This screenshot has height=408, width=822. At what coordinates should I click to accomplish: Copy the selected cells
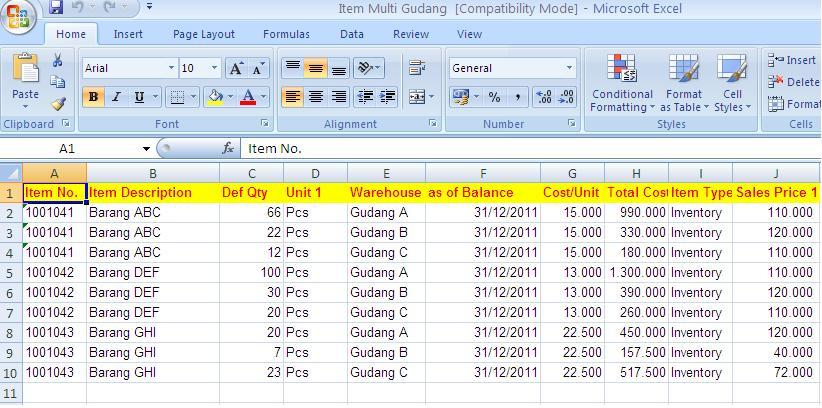(x=57, y=82)
